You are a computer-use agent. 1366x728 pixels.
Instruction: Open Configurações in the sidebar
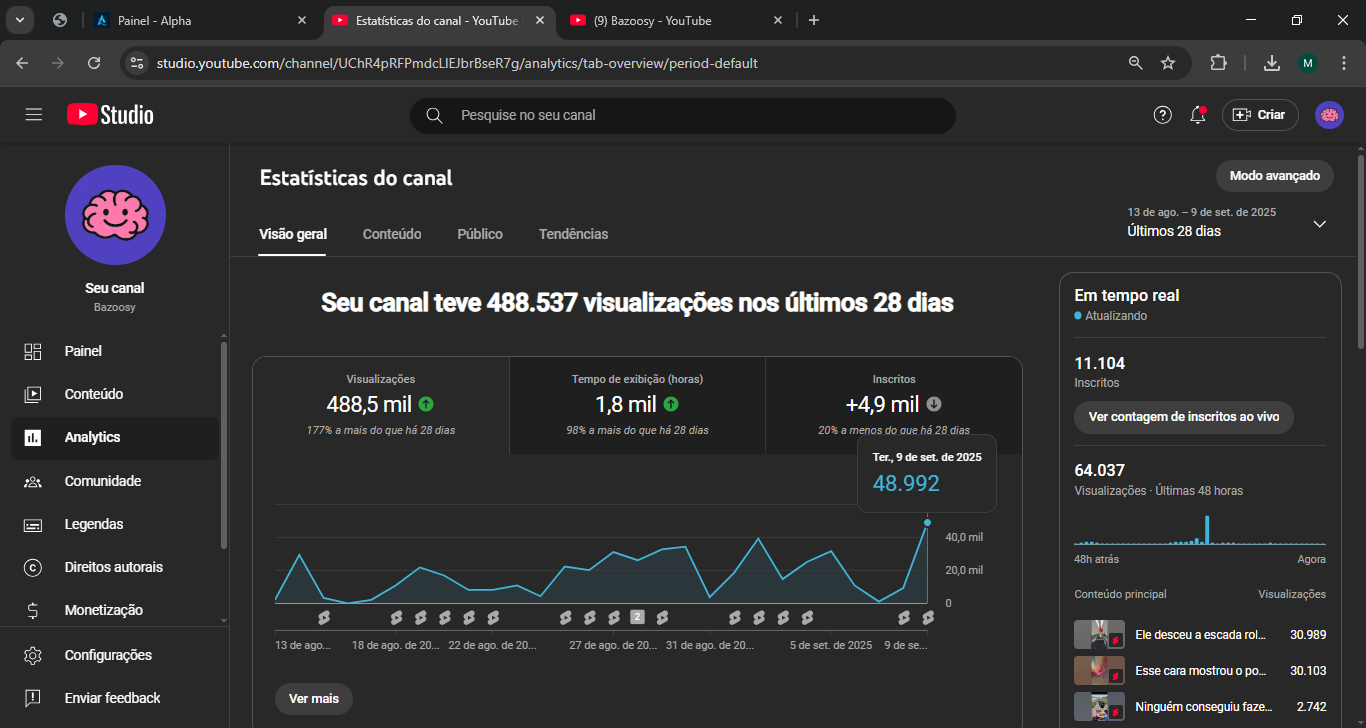click(108, 655)
